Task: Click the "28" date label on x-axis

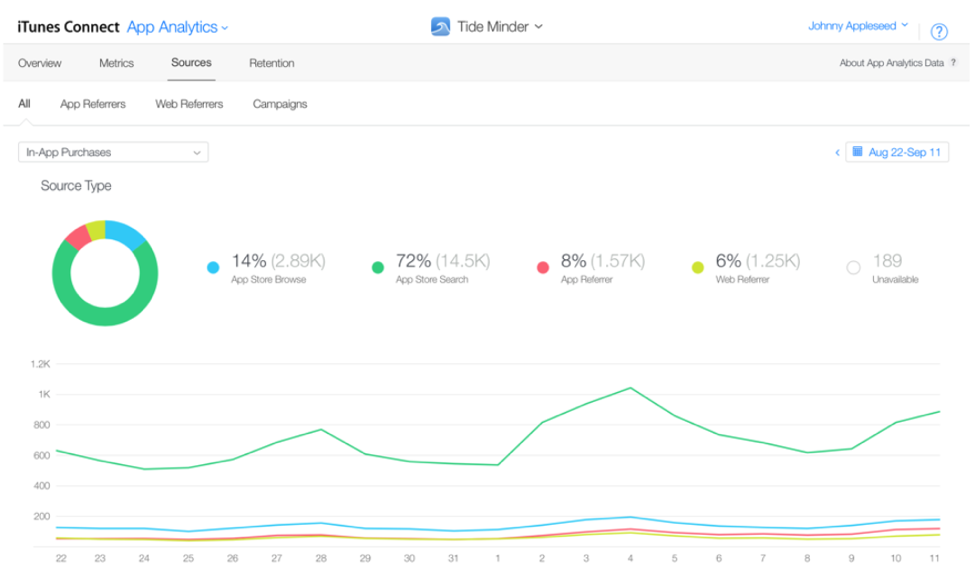Action: [x=321, y=558]
